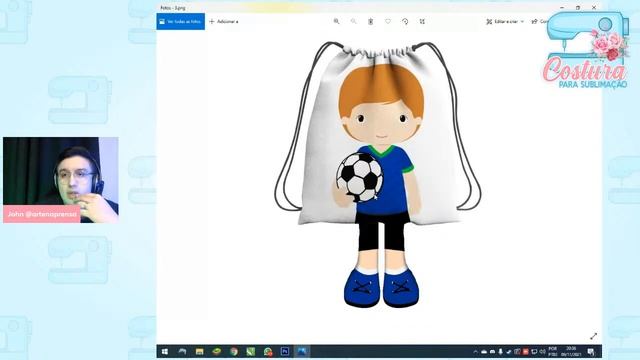Open the OneDrive cloud tray icon
640x360 pixels.
(x=484, y=351)
